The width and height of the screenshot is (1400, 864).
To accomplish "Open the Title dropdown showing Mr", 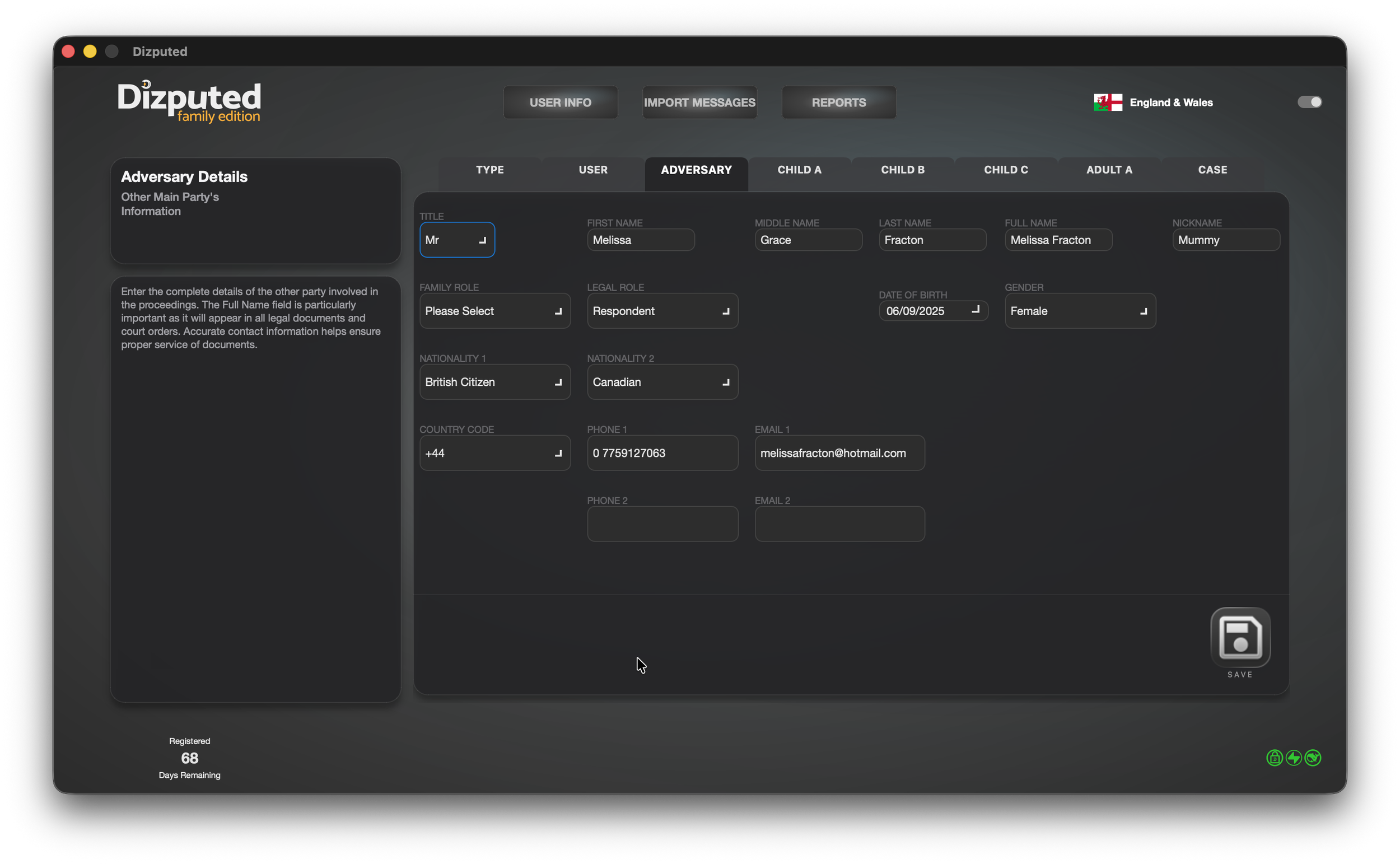I will click(x=456, y=240).
